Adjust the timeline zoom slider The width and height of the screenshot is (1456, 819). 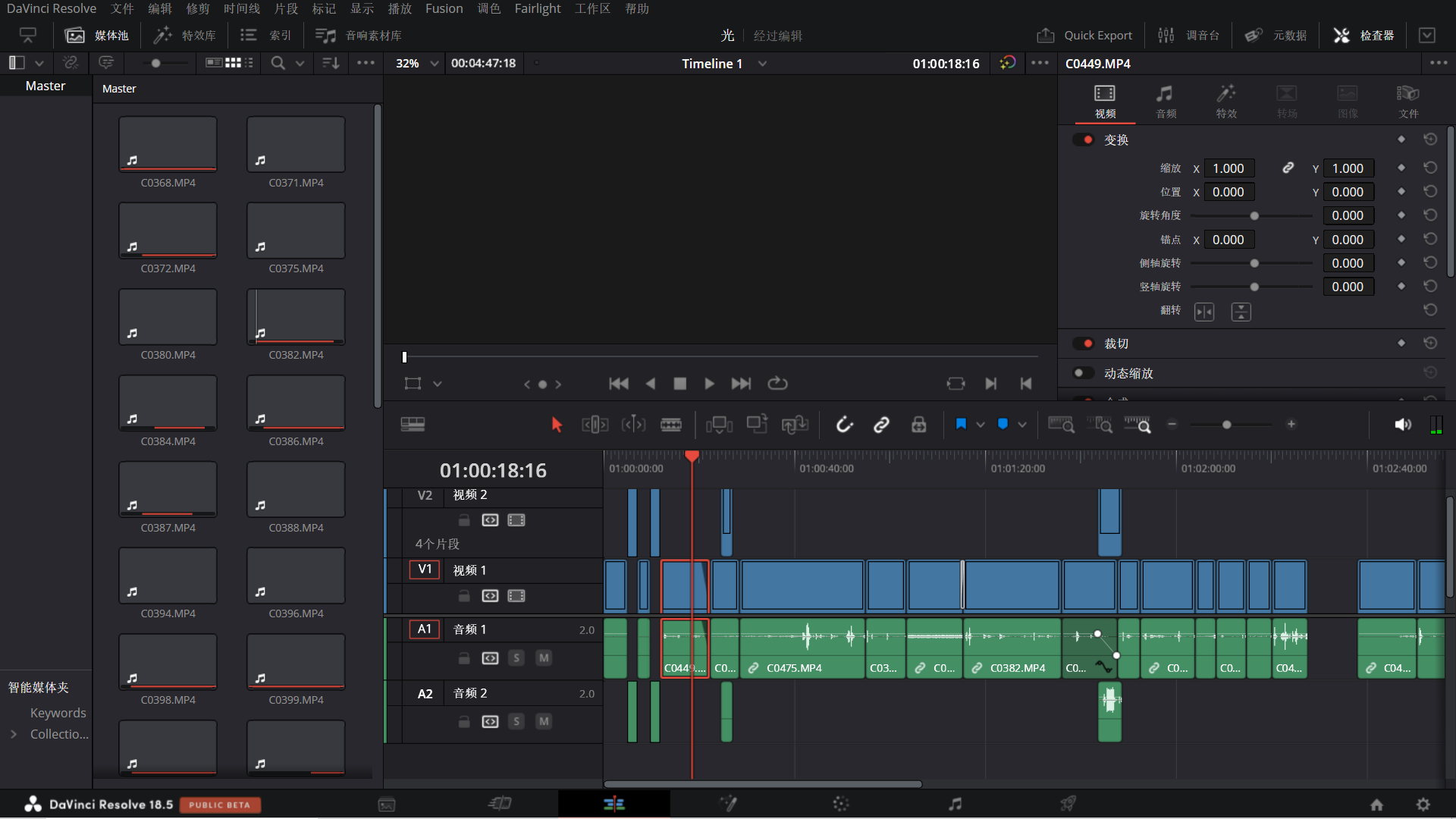point(1227,425)
